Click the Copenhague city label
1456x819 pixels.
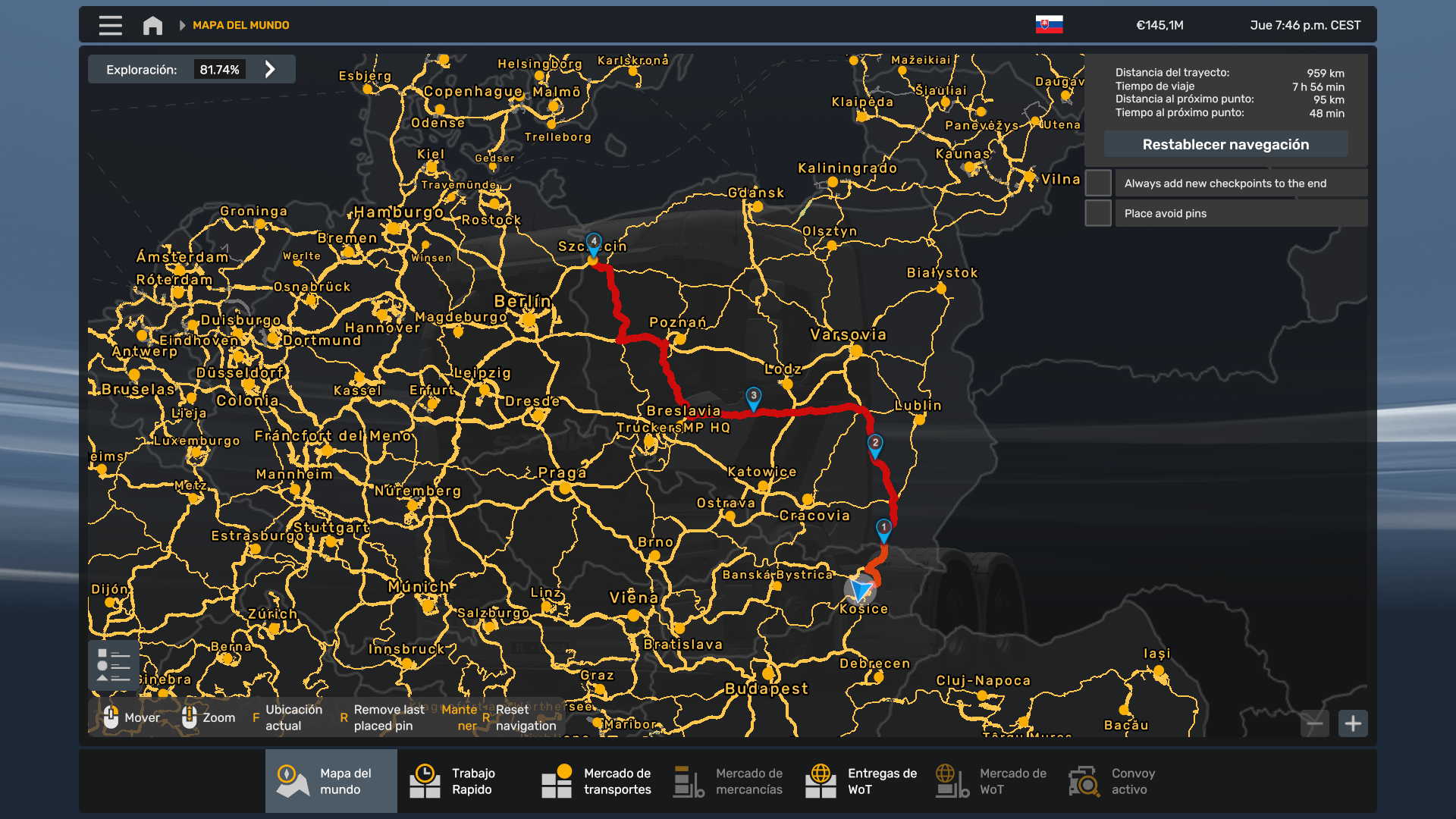(x=473, y=91)
